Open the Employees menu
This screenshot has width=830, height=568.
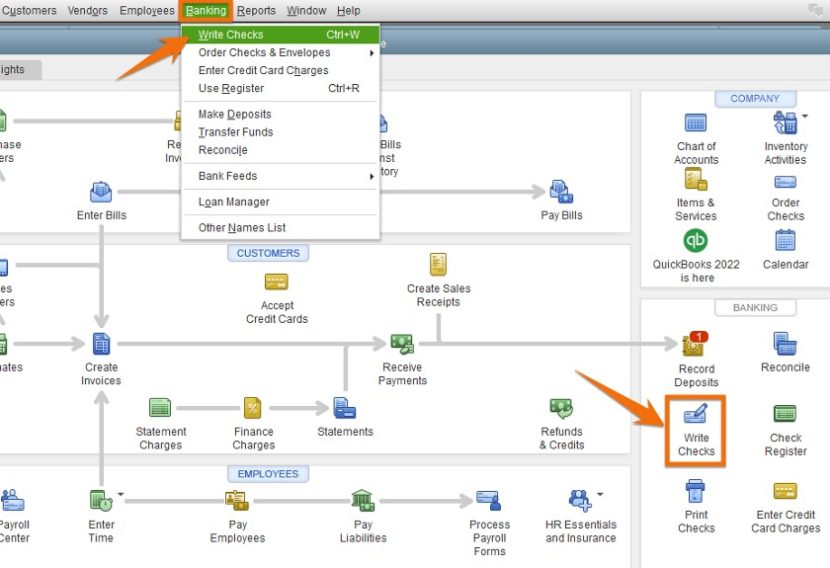[x=147, y=10]
